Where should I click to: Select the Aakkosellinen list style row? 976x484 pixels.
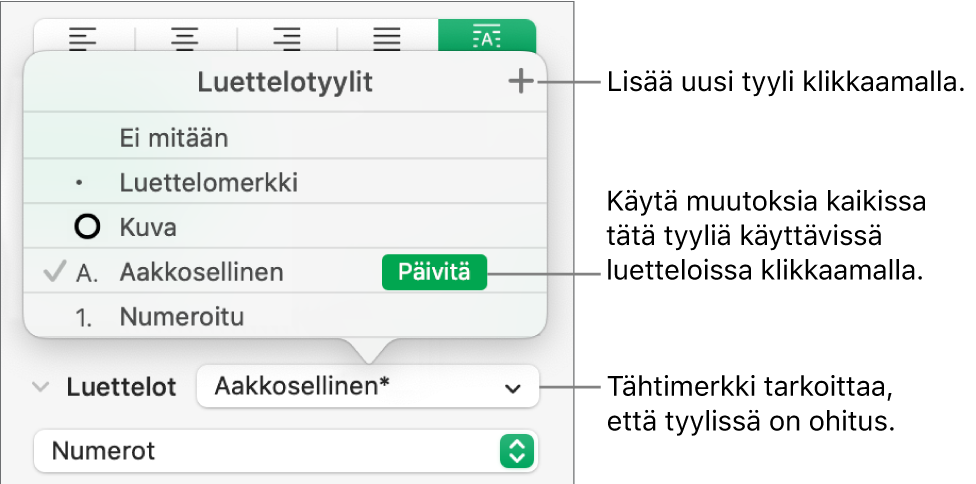click(x=201, y=272)
